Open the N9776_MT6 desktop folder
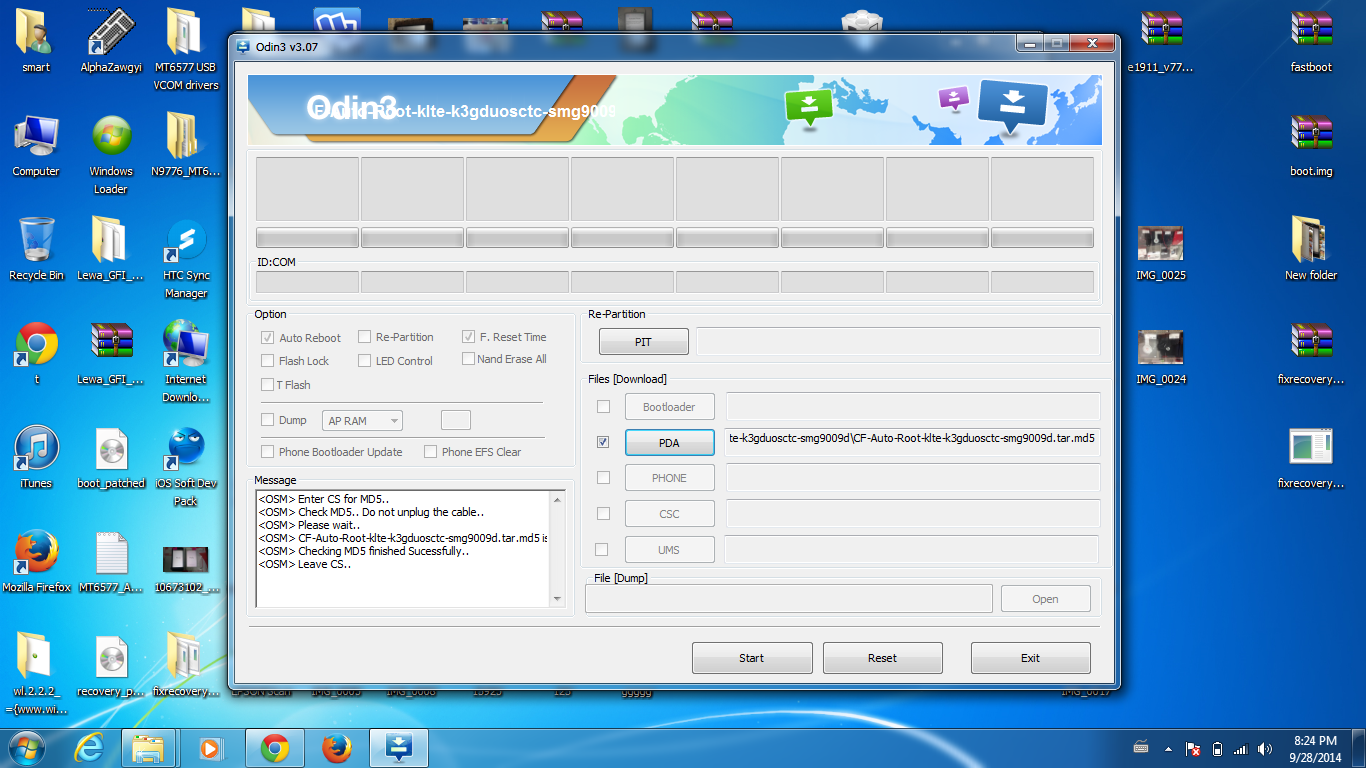The width and height of the screenshot is (1366, 768). click(185, 145)
